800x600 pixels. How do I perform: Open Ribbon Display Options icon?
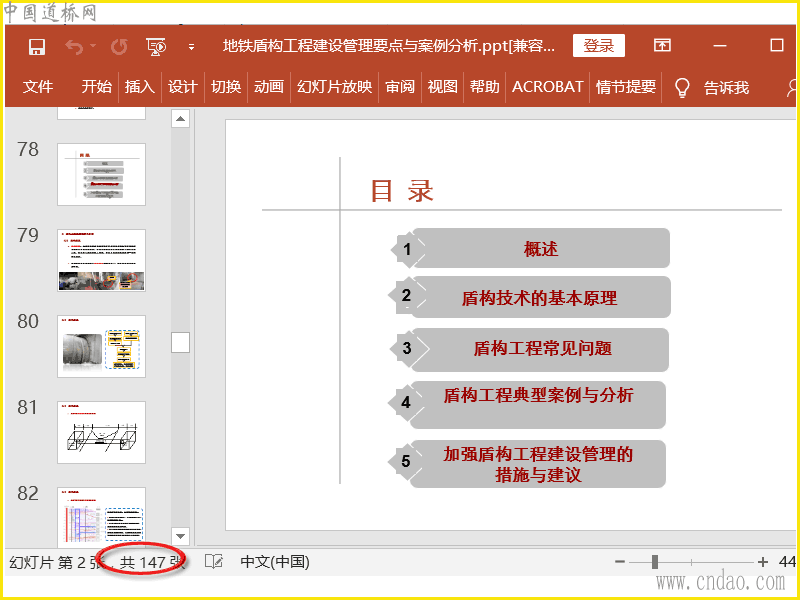pos(662,45)
